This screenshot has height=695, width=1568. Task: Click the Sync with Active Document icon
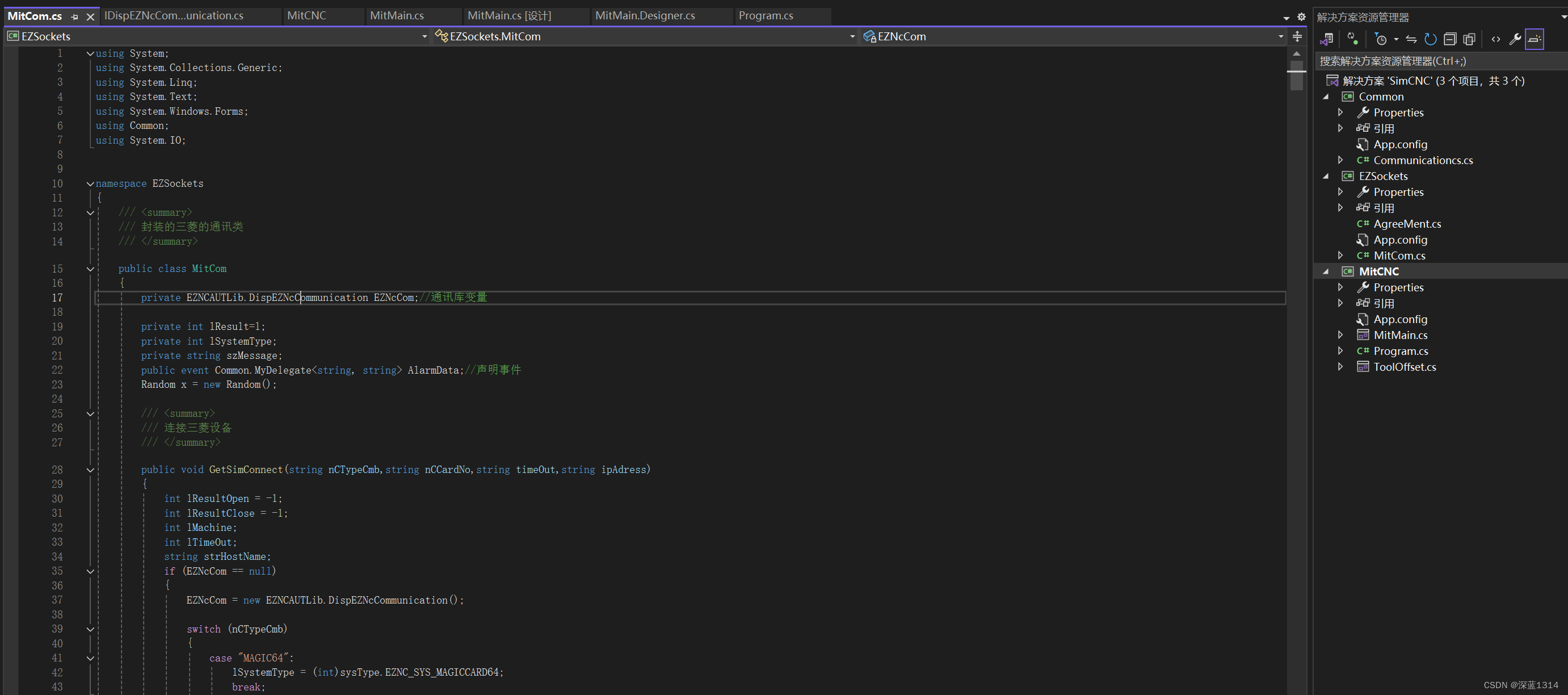pyautogui.click(x=1411, y=40)
